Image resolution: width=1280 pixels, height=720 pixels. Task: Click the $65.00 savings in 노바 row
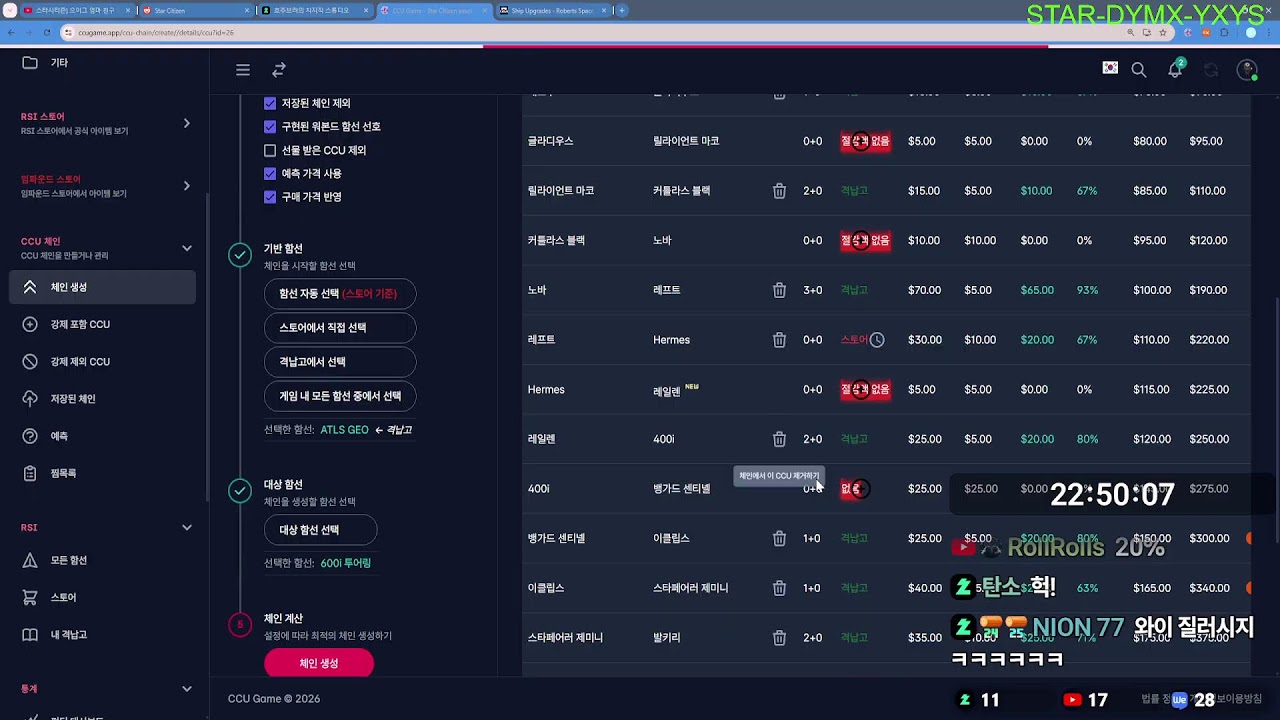[x=1037, y=290]
